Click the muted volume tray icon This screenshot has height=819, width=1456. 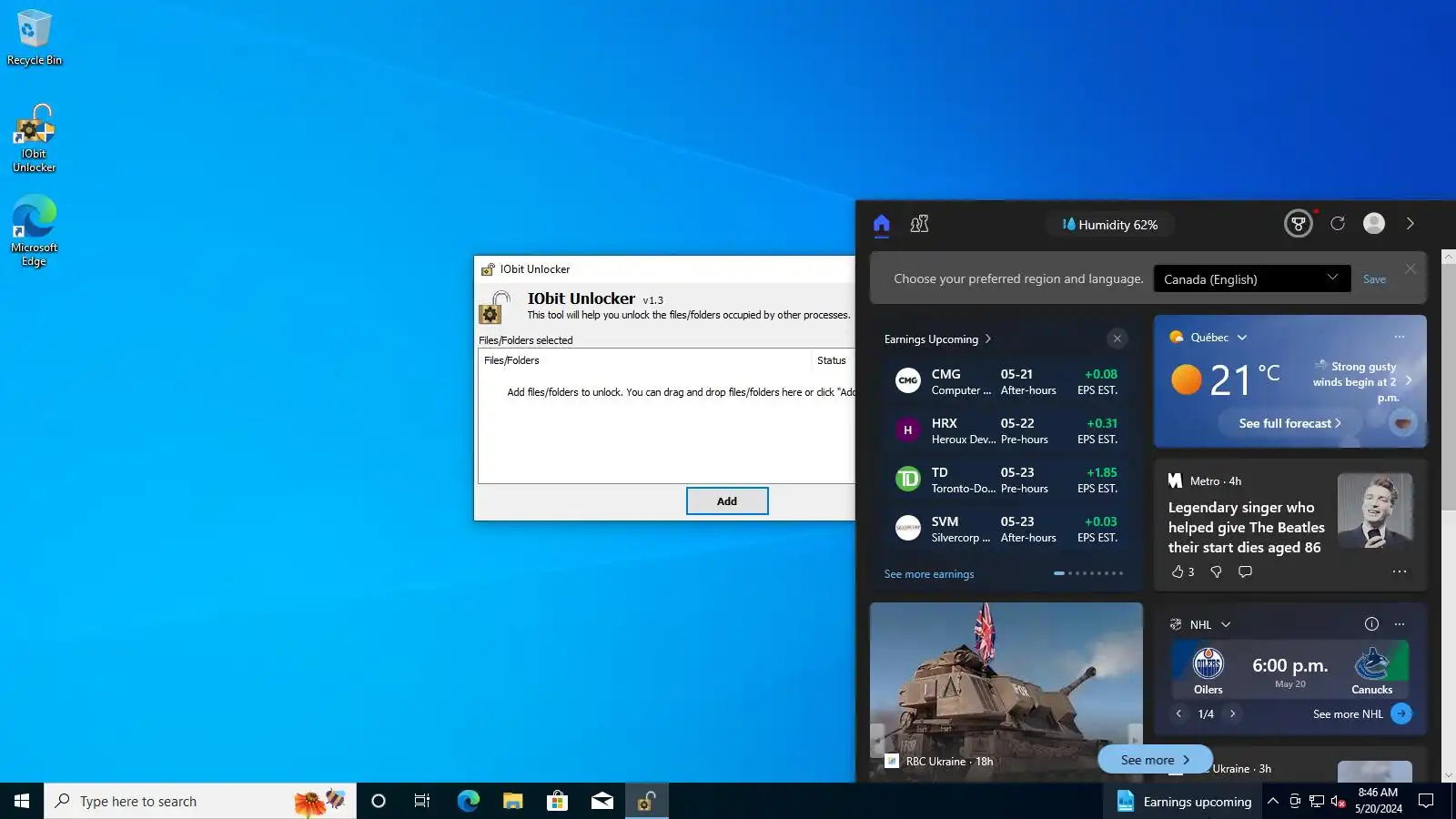pos(1338,801)
